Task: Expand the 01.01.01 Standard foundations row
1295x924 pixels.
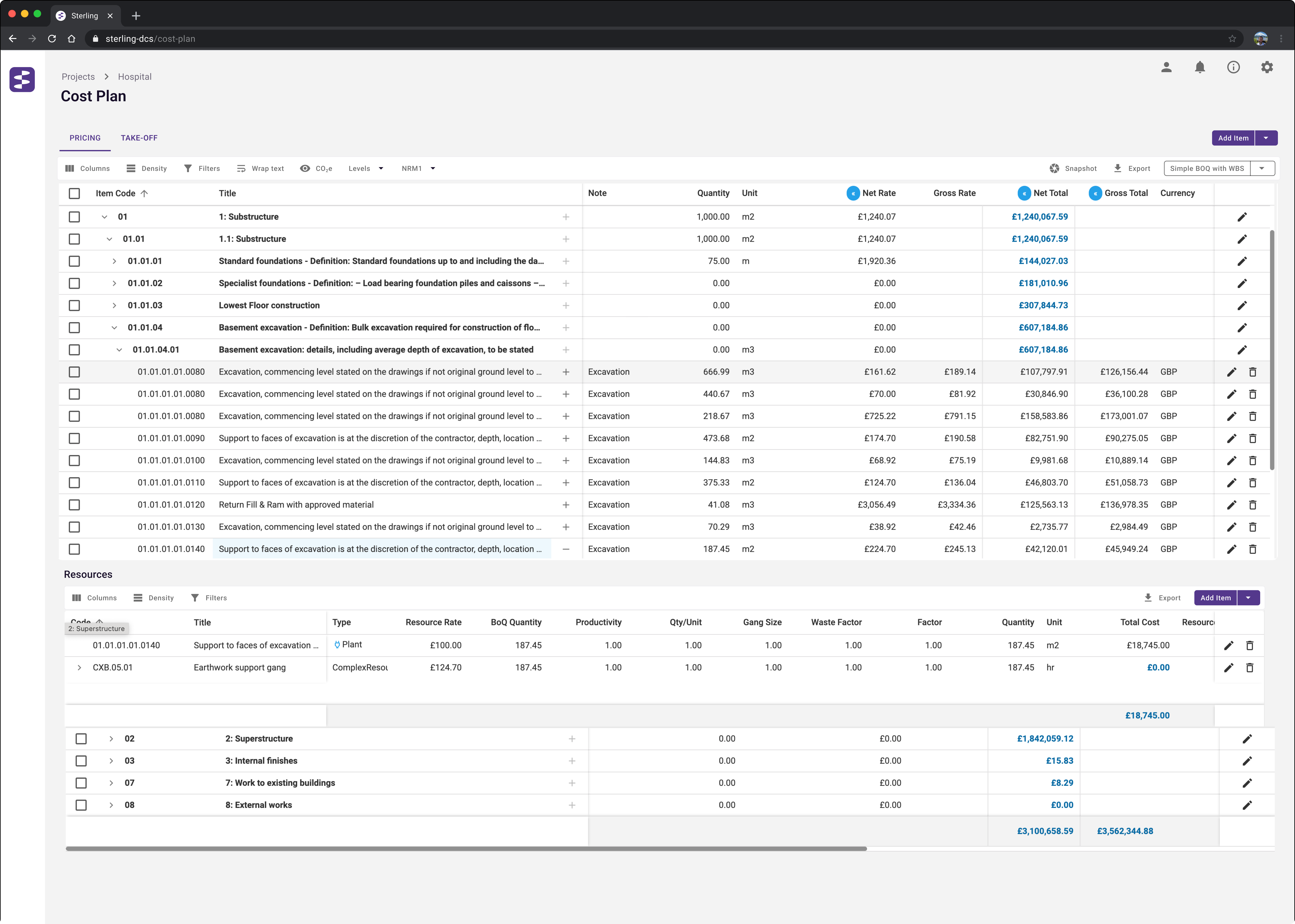Action: click(x=114, y=261)
